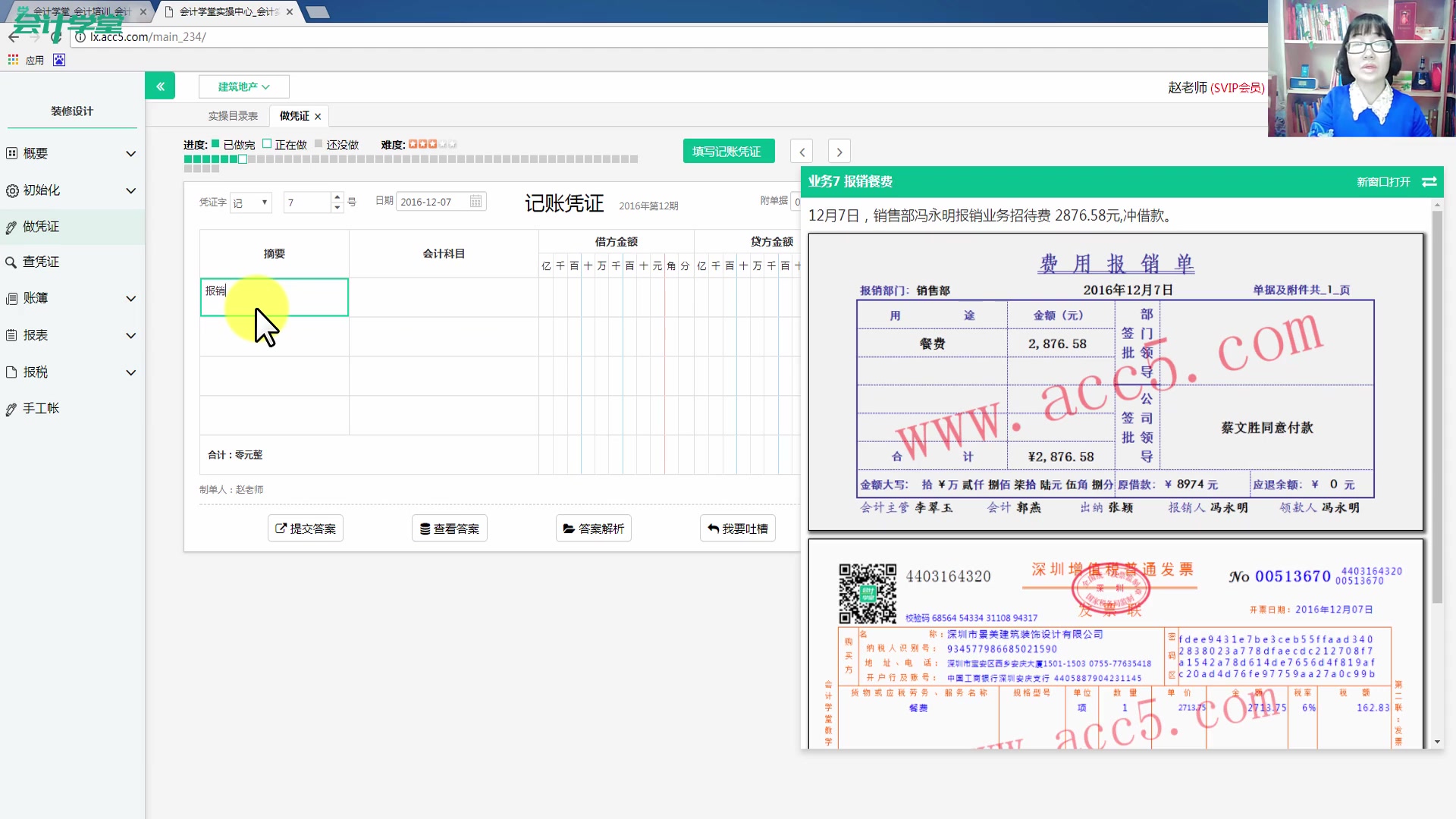Viewport: 1456px width, 819px height.
Task: Select the 手工帐 icon at sidebar bottom
Action: click(x=12, y=408)
